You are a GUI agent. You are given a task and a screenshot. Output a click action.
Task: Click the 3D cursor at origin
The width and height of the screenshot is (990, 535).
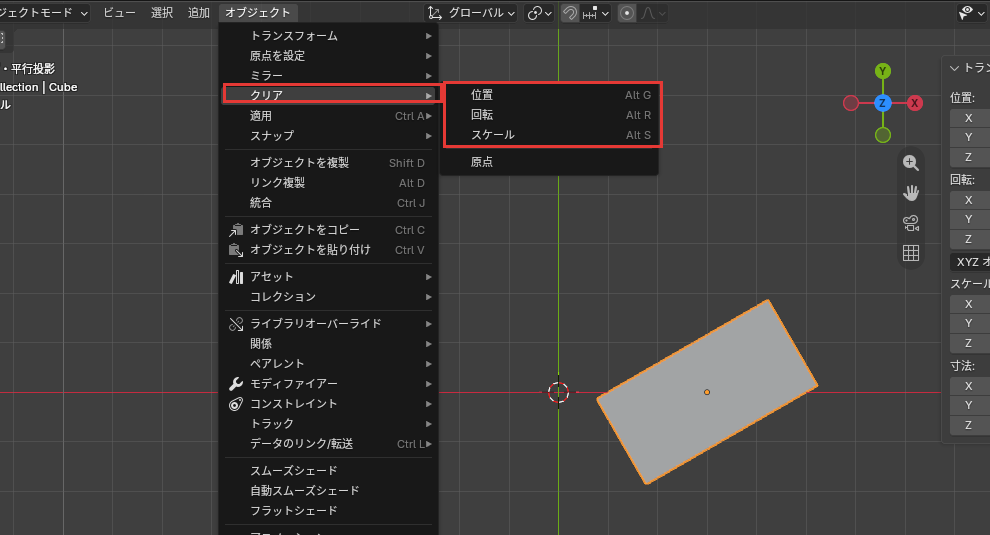pos(558,392)
